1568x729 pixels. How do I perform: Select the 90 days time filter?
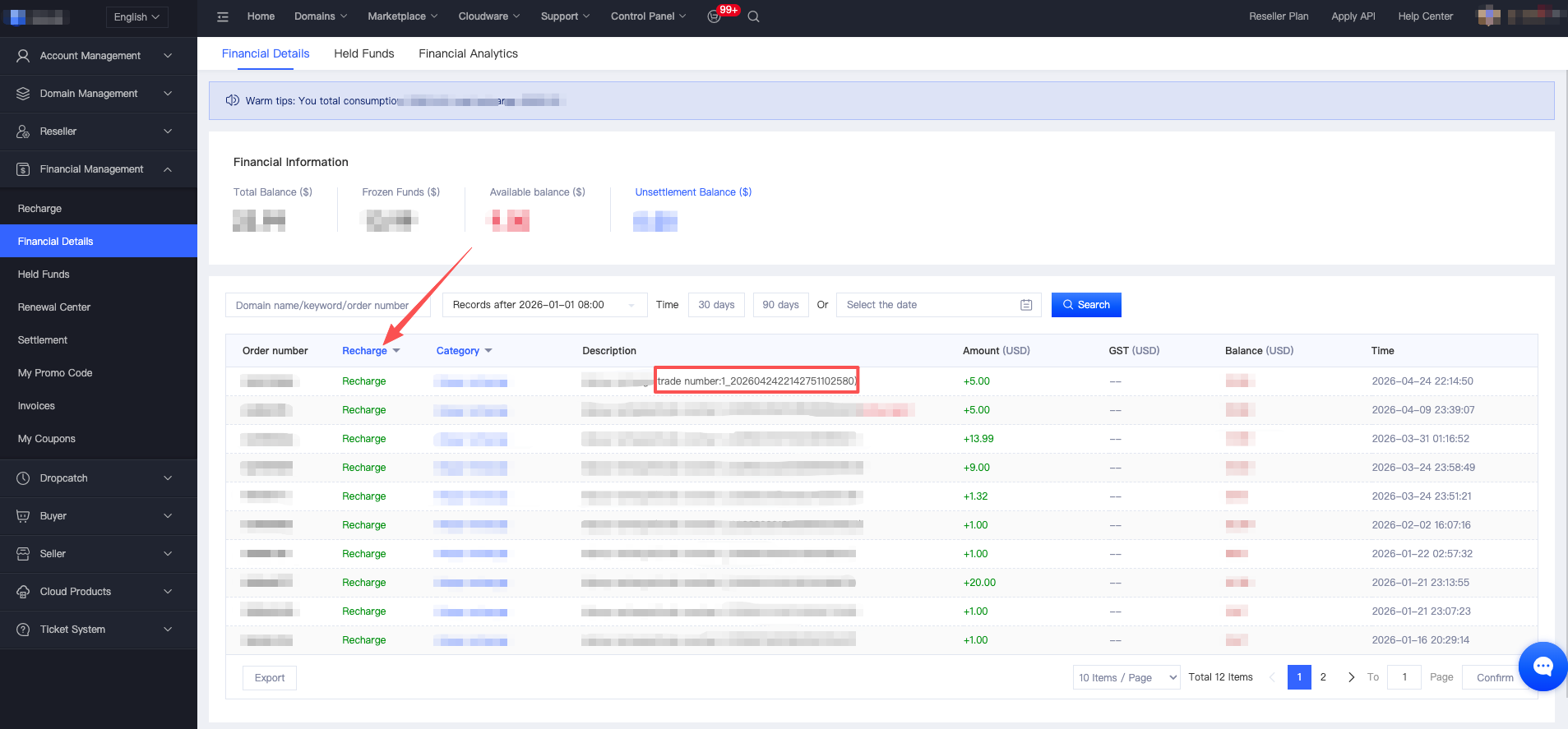pos(780,305)
